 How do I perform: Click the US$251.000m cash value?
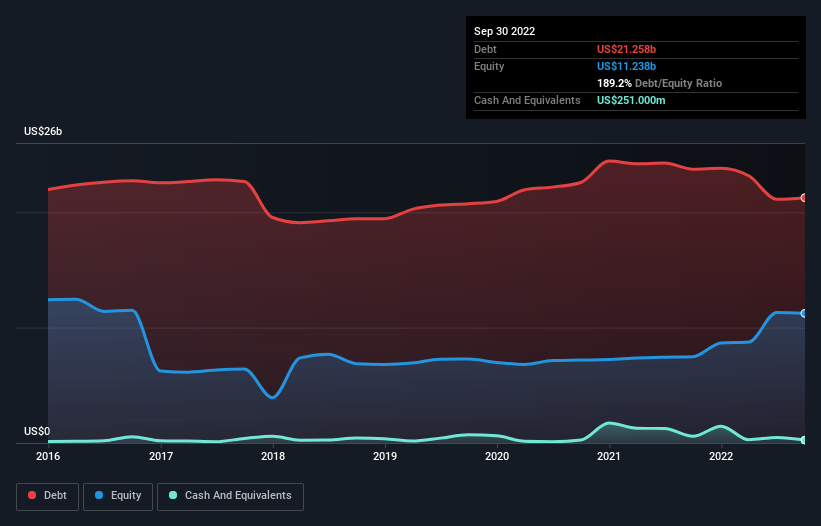[x=631, y=100]
